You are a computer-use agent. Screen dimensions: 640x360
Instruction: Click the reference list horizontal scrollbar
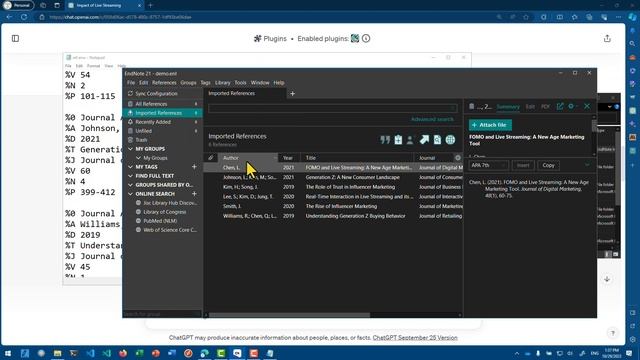point(289,315)
